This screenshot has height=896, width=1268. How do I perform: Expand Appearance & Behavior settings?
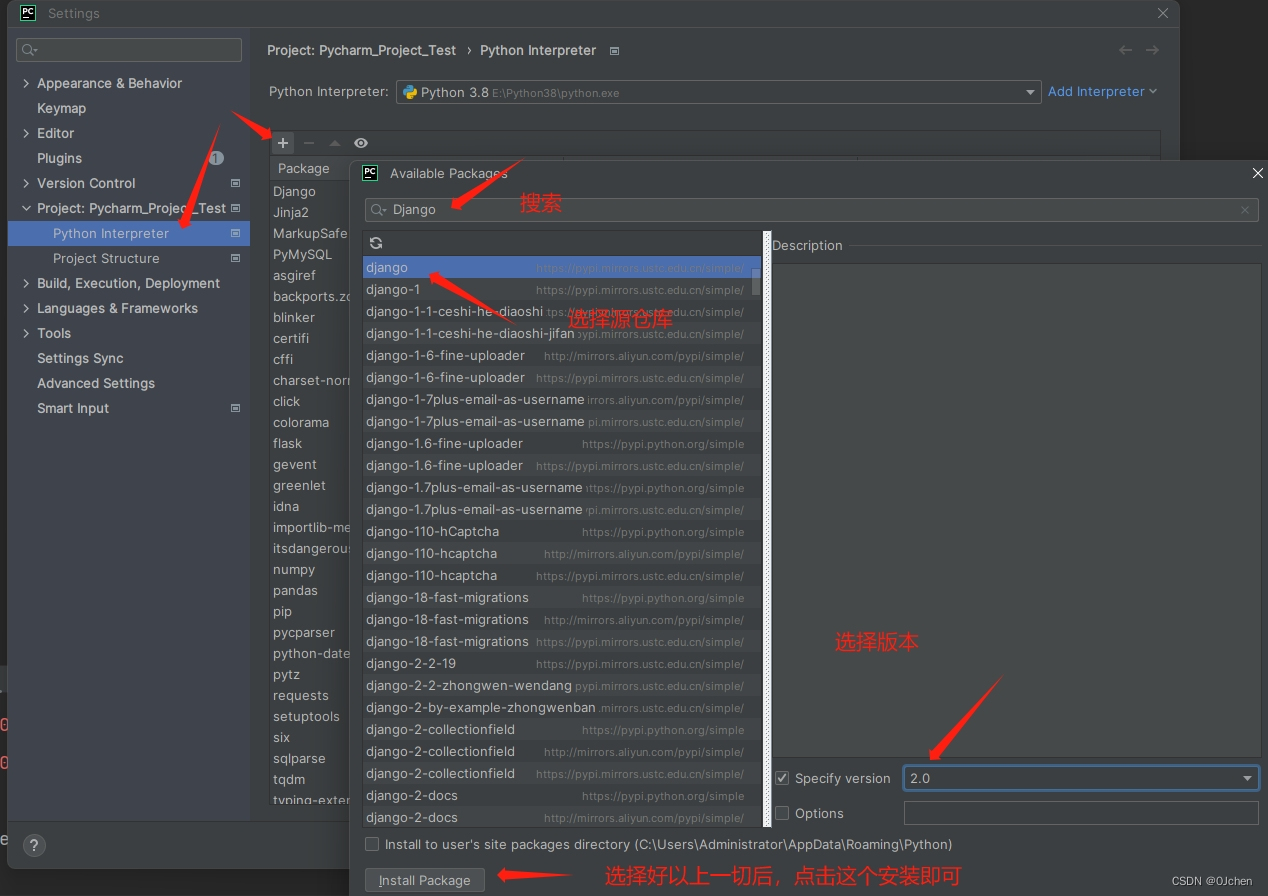click(26, 83)
